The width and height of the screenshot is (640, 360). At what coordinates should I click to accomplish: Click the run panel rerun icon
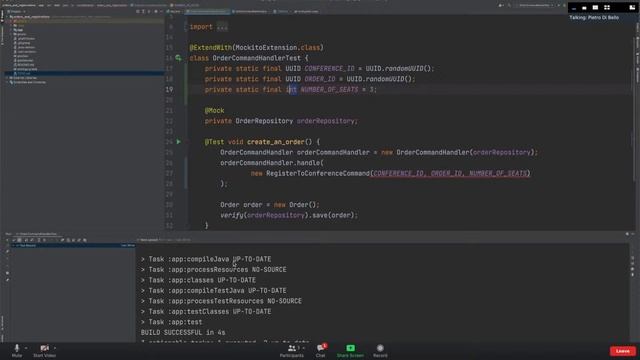(x=8, y=240)
